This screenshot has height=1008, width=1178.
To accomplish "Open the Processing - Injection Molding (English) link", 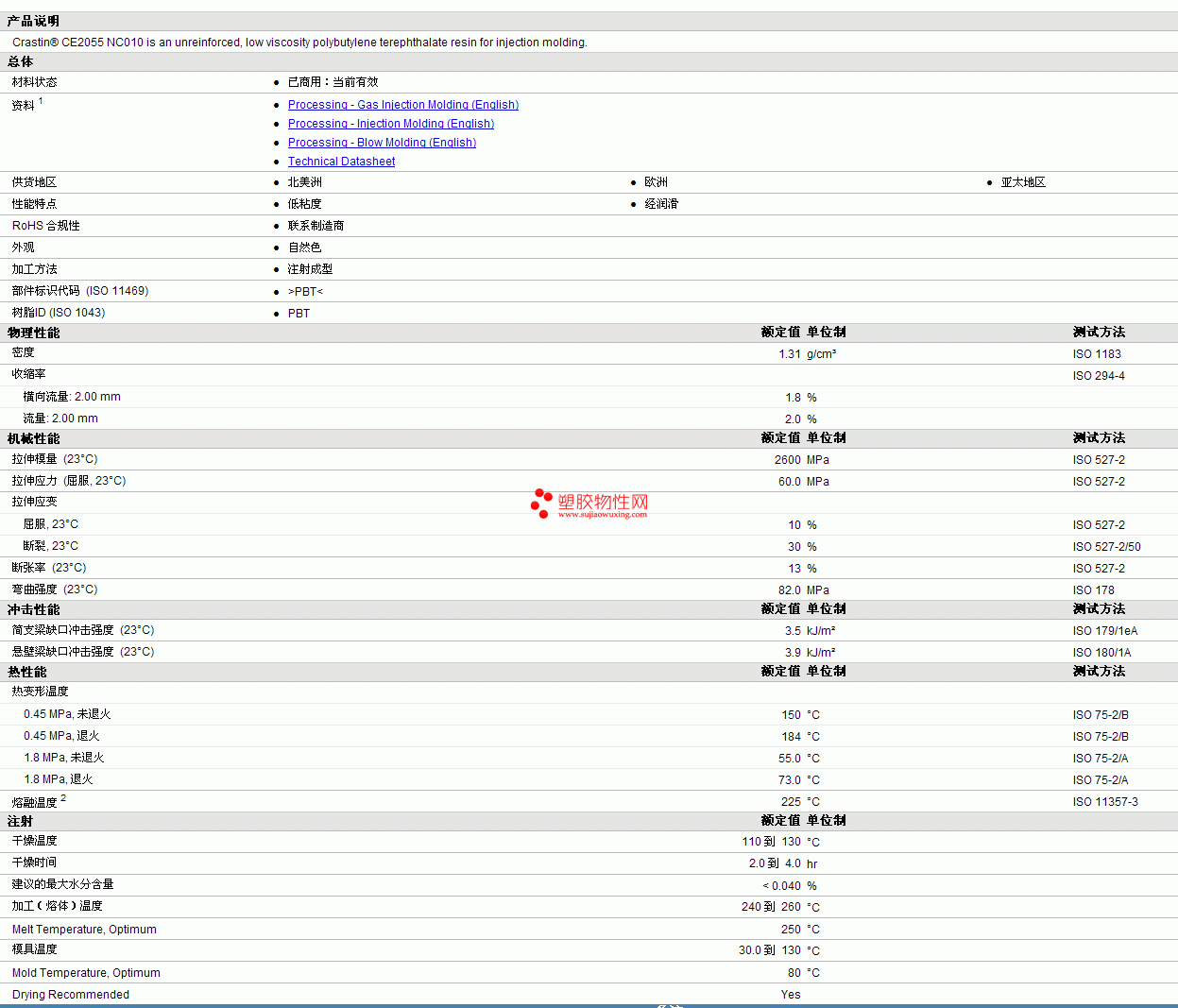I will click(391, 124).
